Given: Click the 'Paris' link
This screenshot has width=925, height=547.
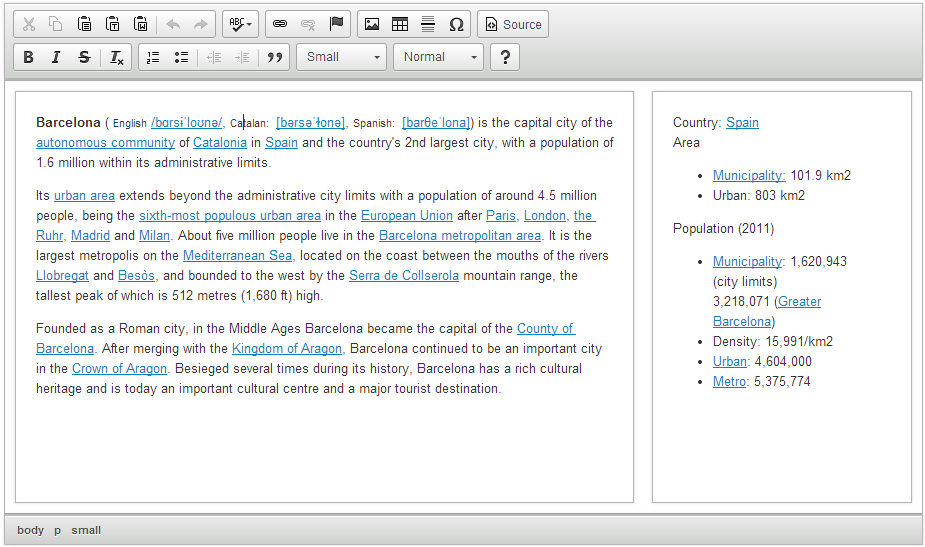Looking at the screenshot, I should 501,216.
